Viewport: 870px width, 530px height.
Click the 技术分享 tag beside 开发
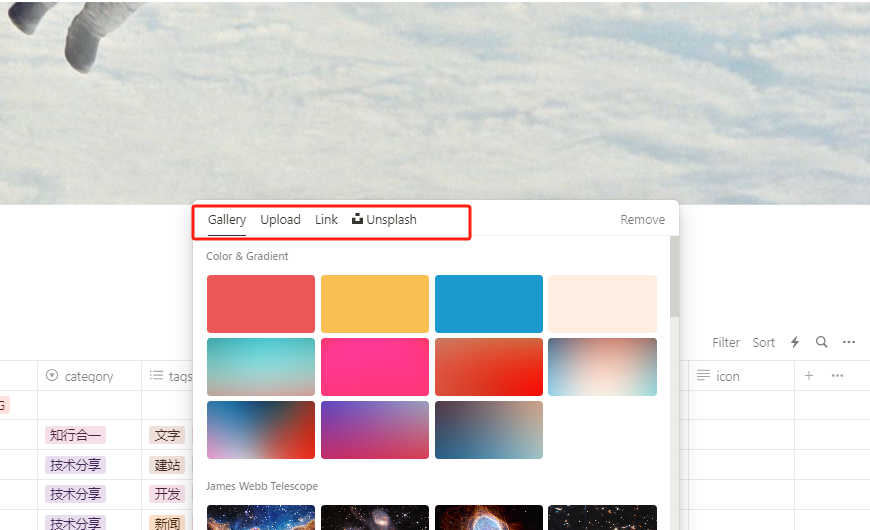click(75, 494)
